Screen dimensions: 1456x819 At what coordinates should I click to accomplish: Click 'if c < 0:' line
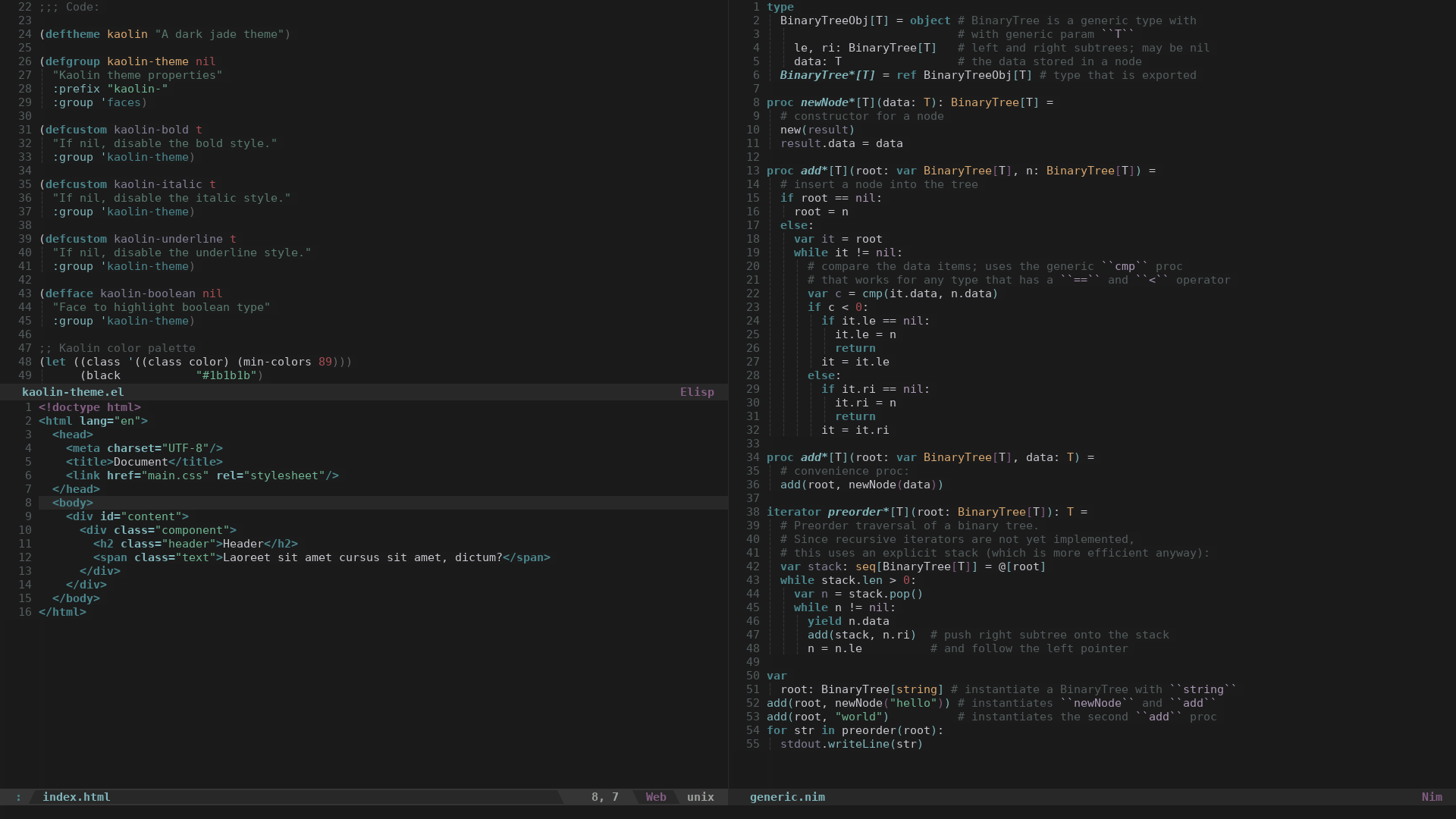pyautogui.click(x=838, y=307)
